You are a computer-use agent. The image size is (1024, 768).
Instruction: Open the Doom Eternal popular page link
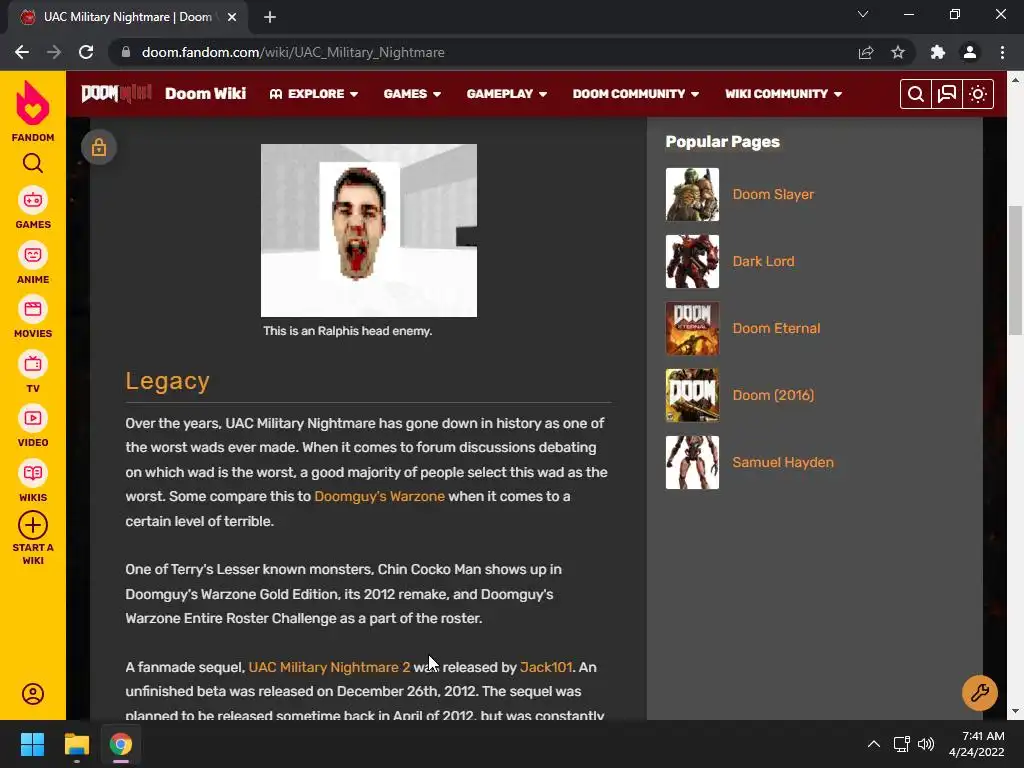tap(776, 328)
